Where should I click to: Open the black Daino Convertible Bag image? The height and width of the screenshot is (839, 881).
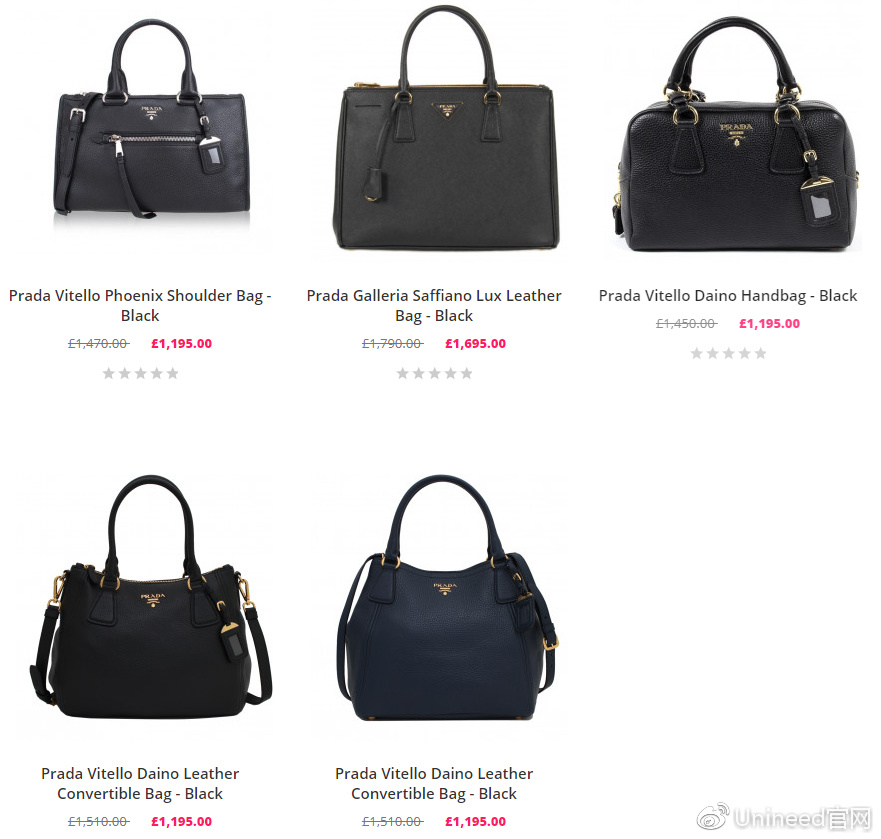pos(151,597)
